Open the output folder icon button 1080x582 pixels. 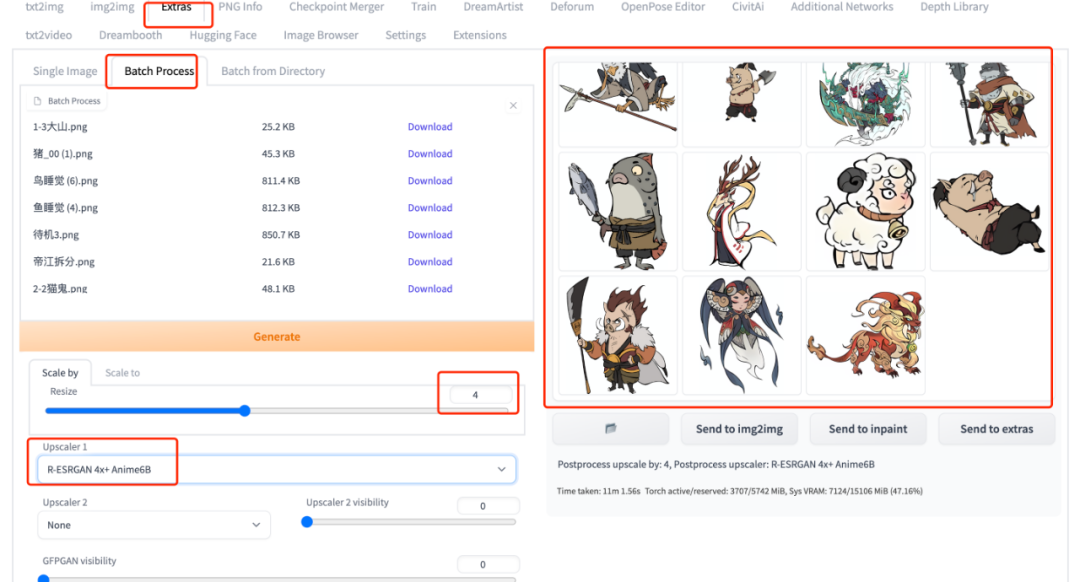coord(610,428)
